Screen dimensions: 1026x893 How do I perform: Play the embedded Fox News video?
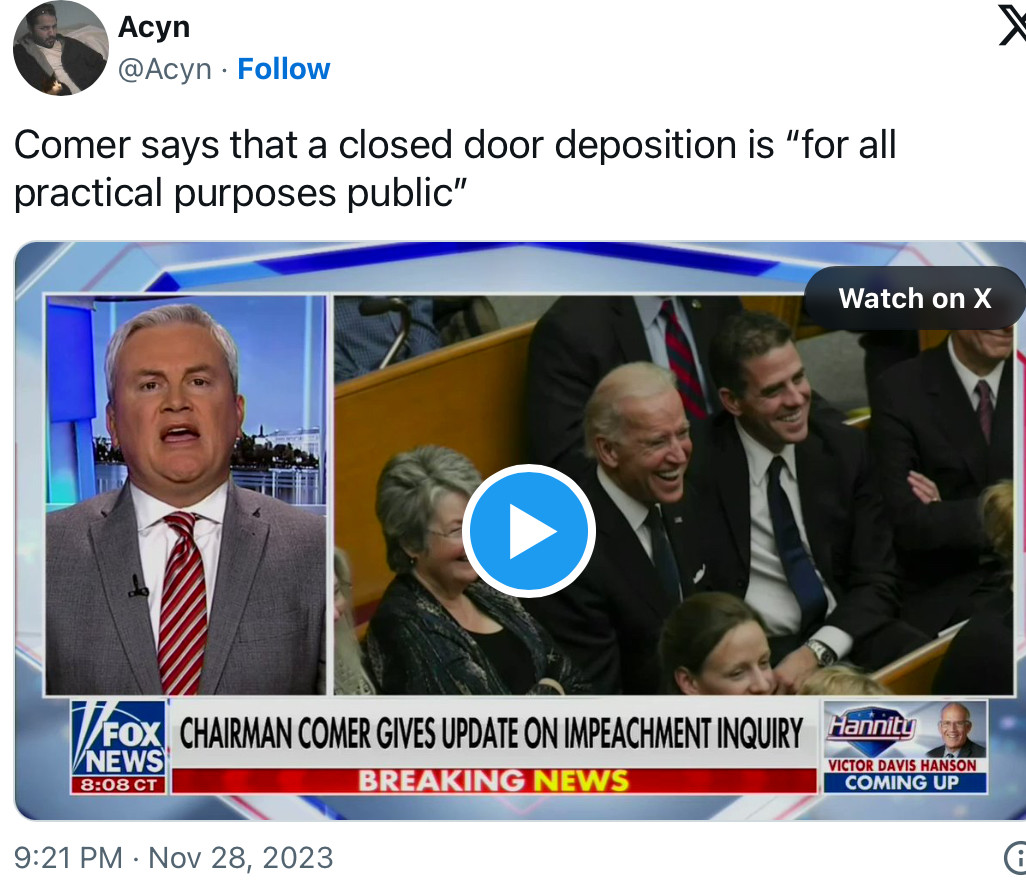(x=529, y=531)
